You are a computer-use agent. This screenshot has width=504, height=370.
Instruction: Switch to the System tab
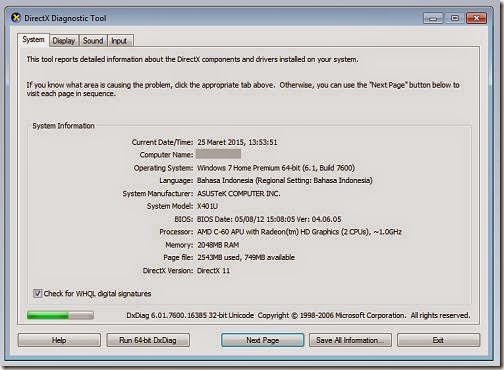[x=33, y=40]
